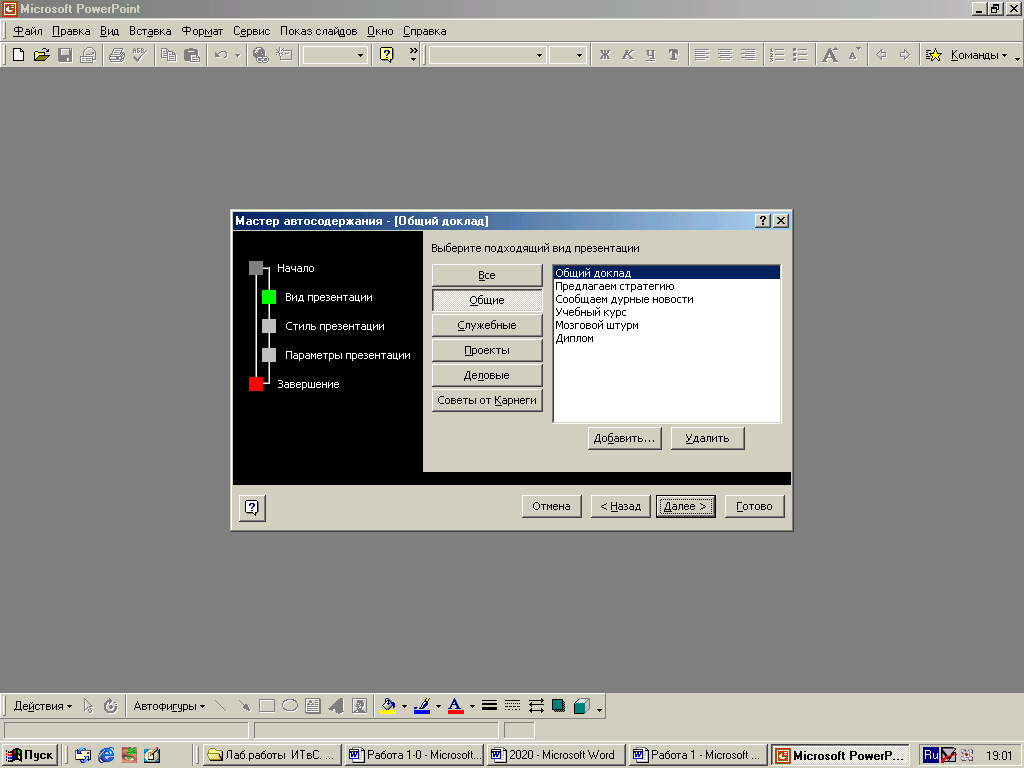Open the Вставка menu
The width and height of the screenshot is (1024, 768).
(x=150, y=31)
